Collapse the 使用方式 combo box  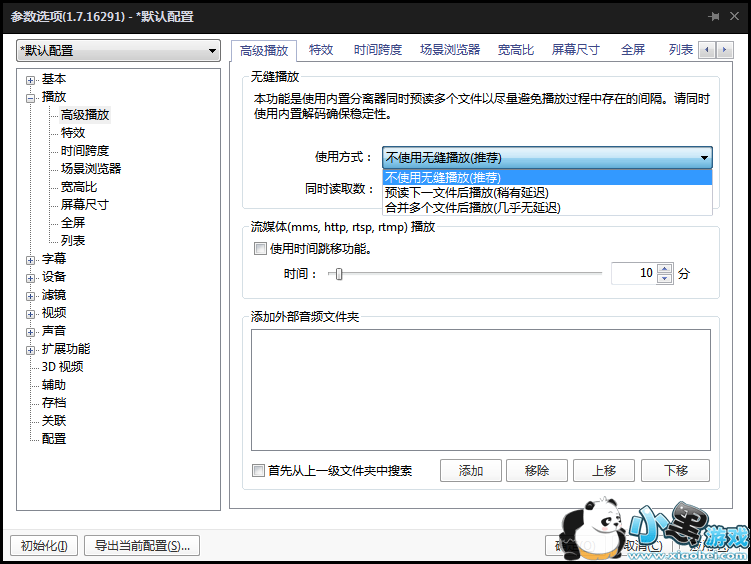coord(704,158)
